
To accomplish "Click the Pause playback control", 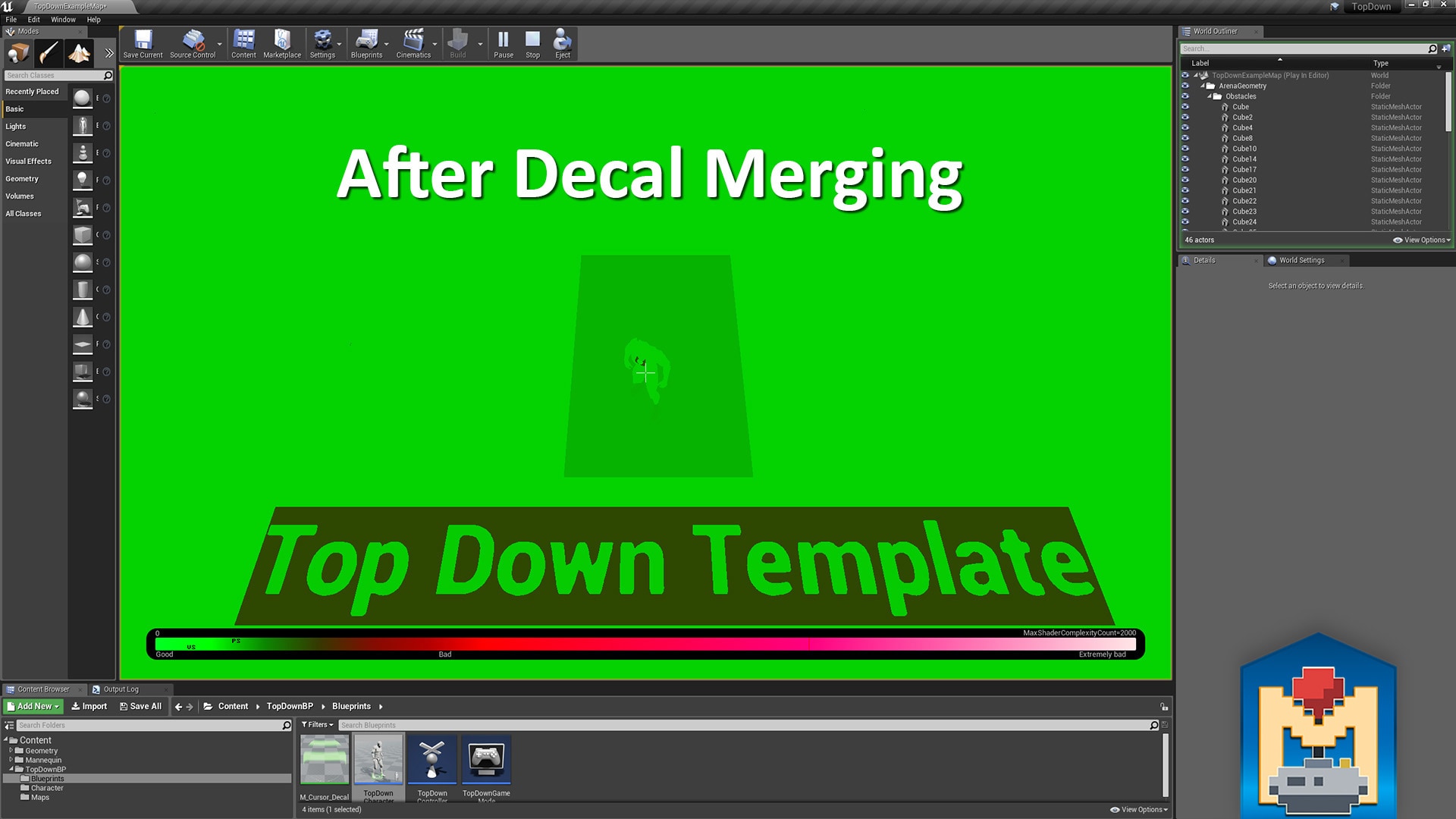I will pos(503,43).
